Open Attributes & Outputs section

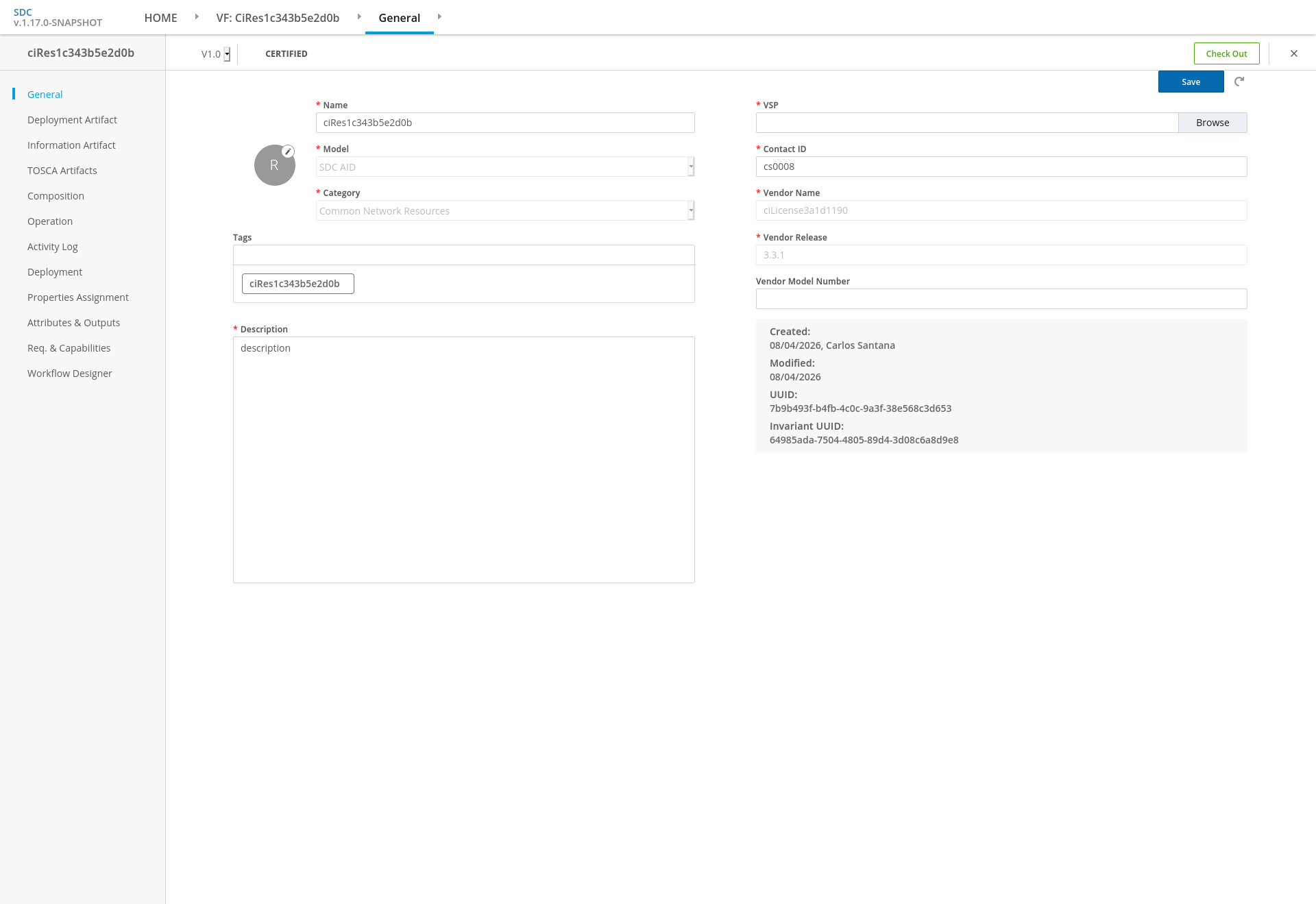(x=73, y=323)
